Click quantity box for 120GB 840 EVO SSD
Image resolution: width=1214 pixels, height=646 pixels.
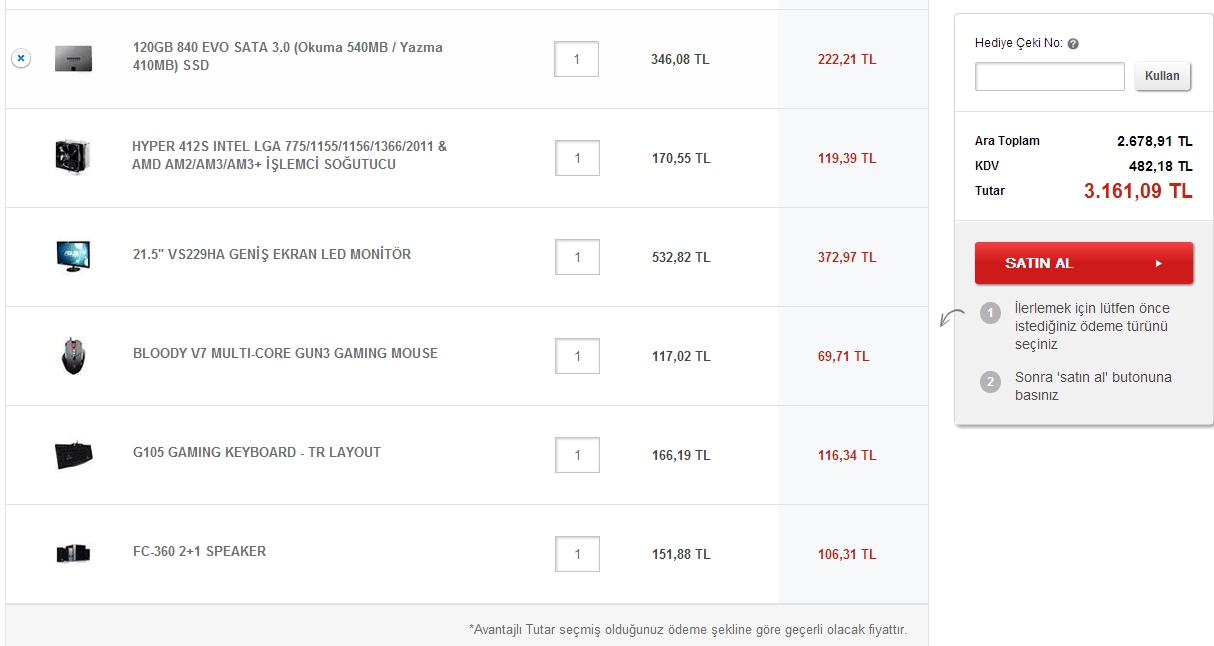577,59
